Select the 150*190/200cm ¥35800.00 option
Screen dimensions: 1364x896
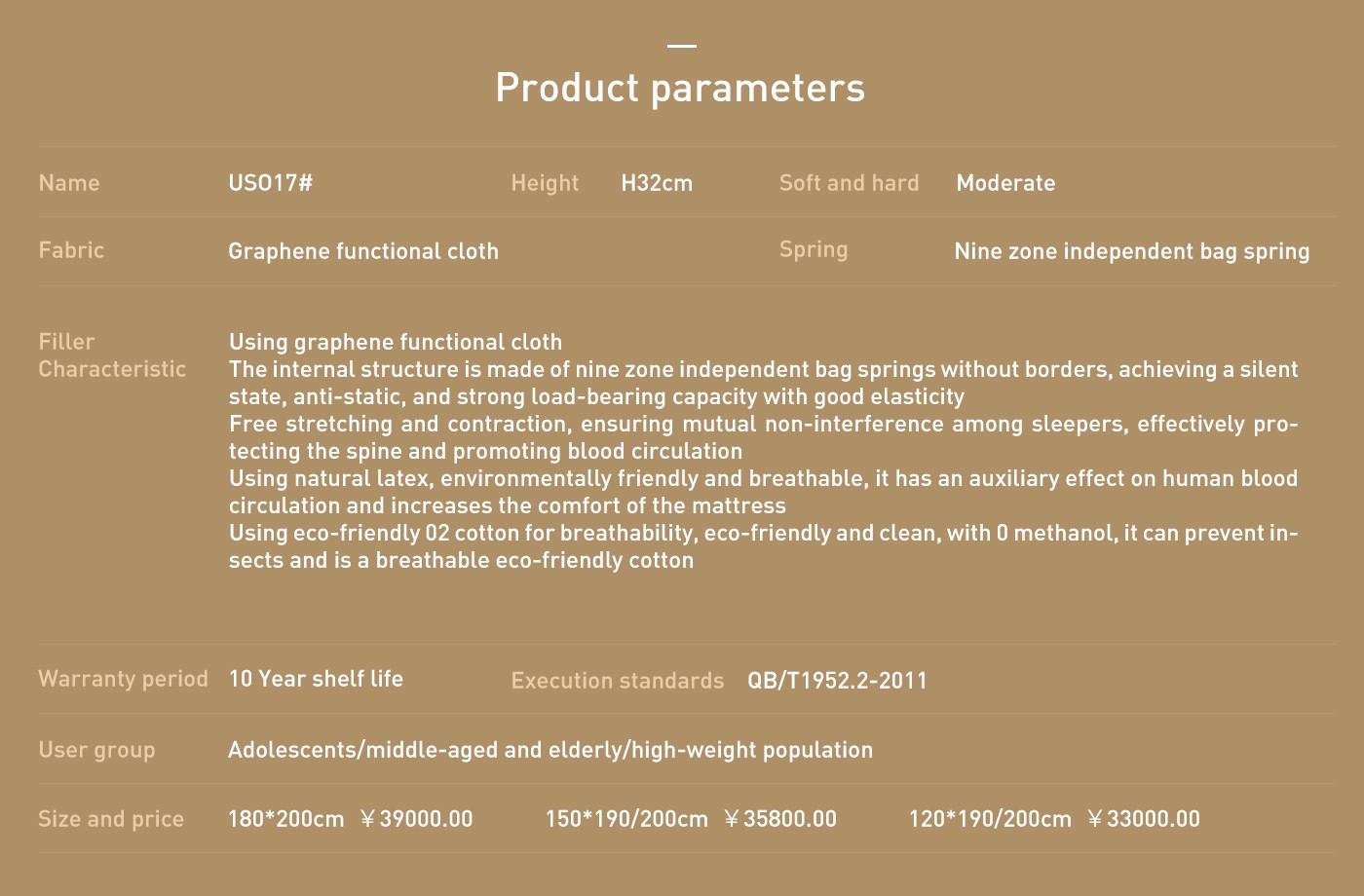[x=691, y=819]
